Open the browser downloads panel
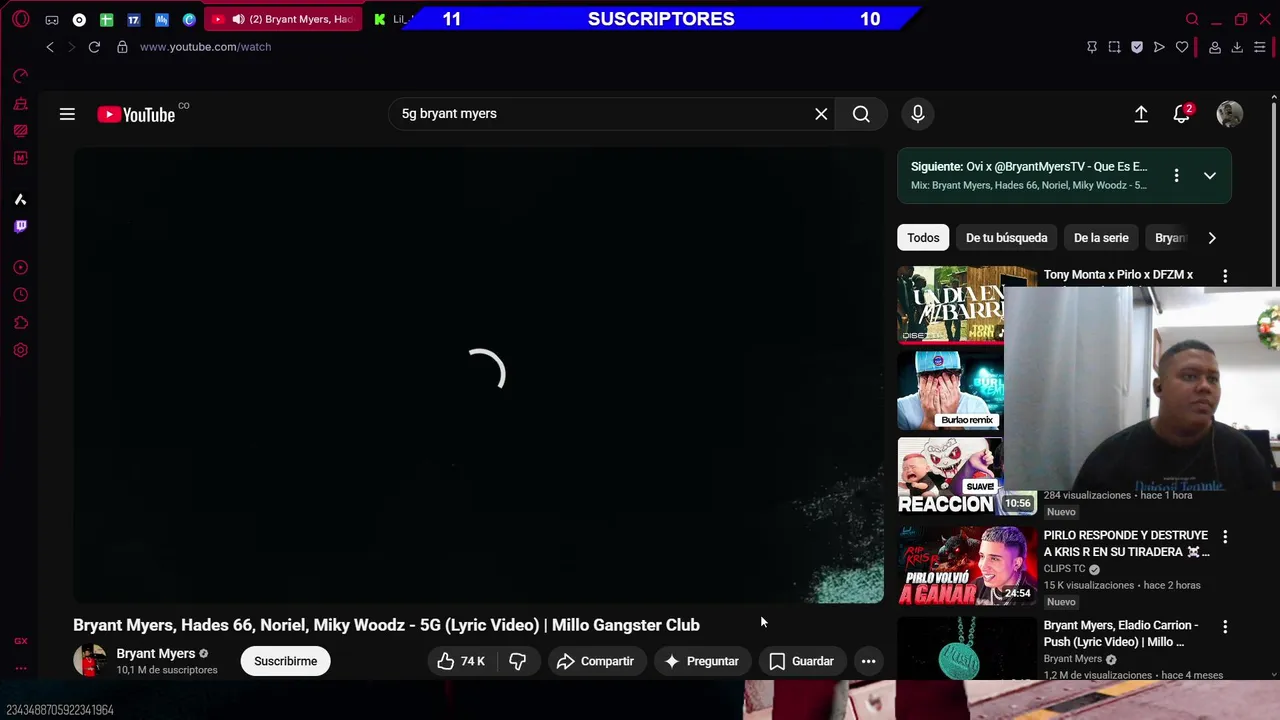This screenshot has height=720, width=1280. point(1237,47)
